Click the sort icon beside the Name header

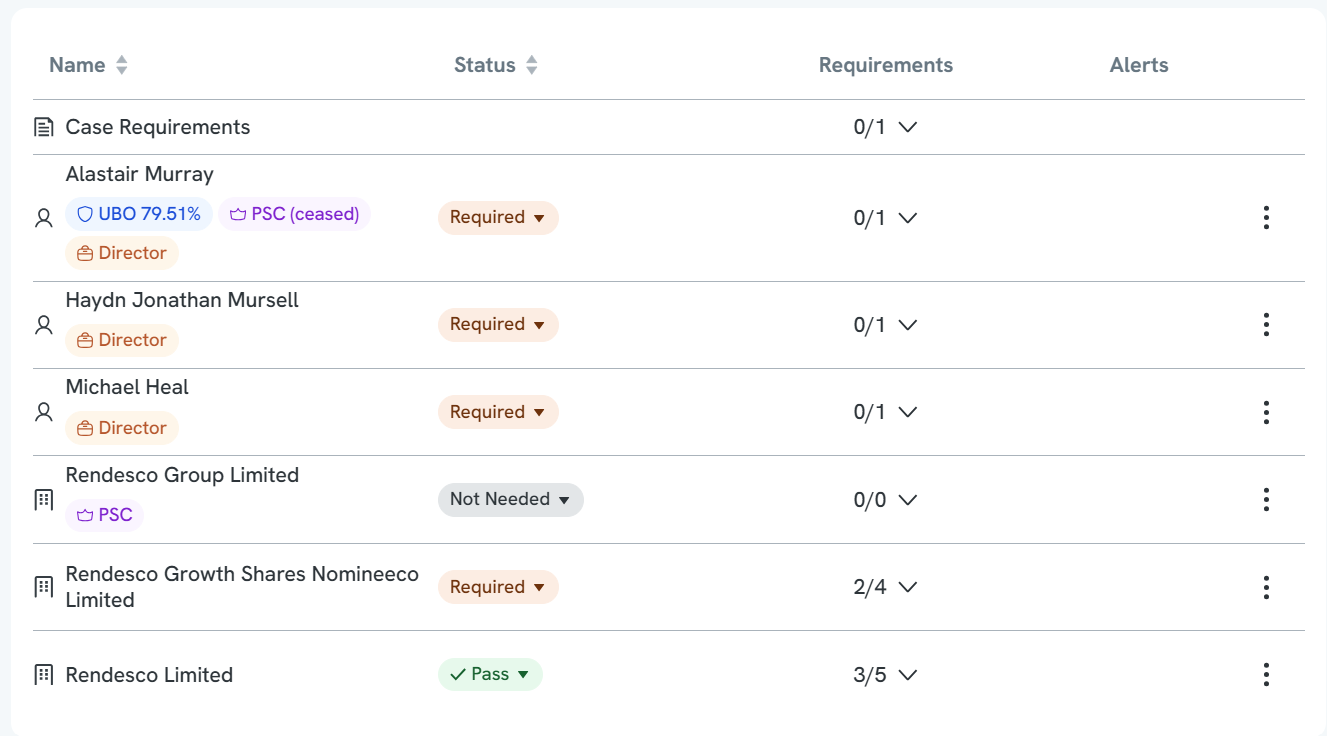tap(122, 66)
